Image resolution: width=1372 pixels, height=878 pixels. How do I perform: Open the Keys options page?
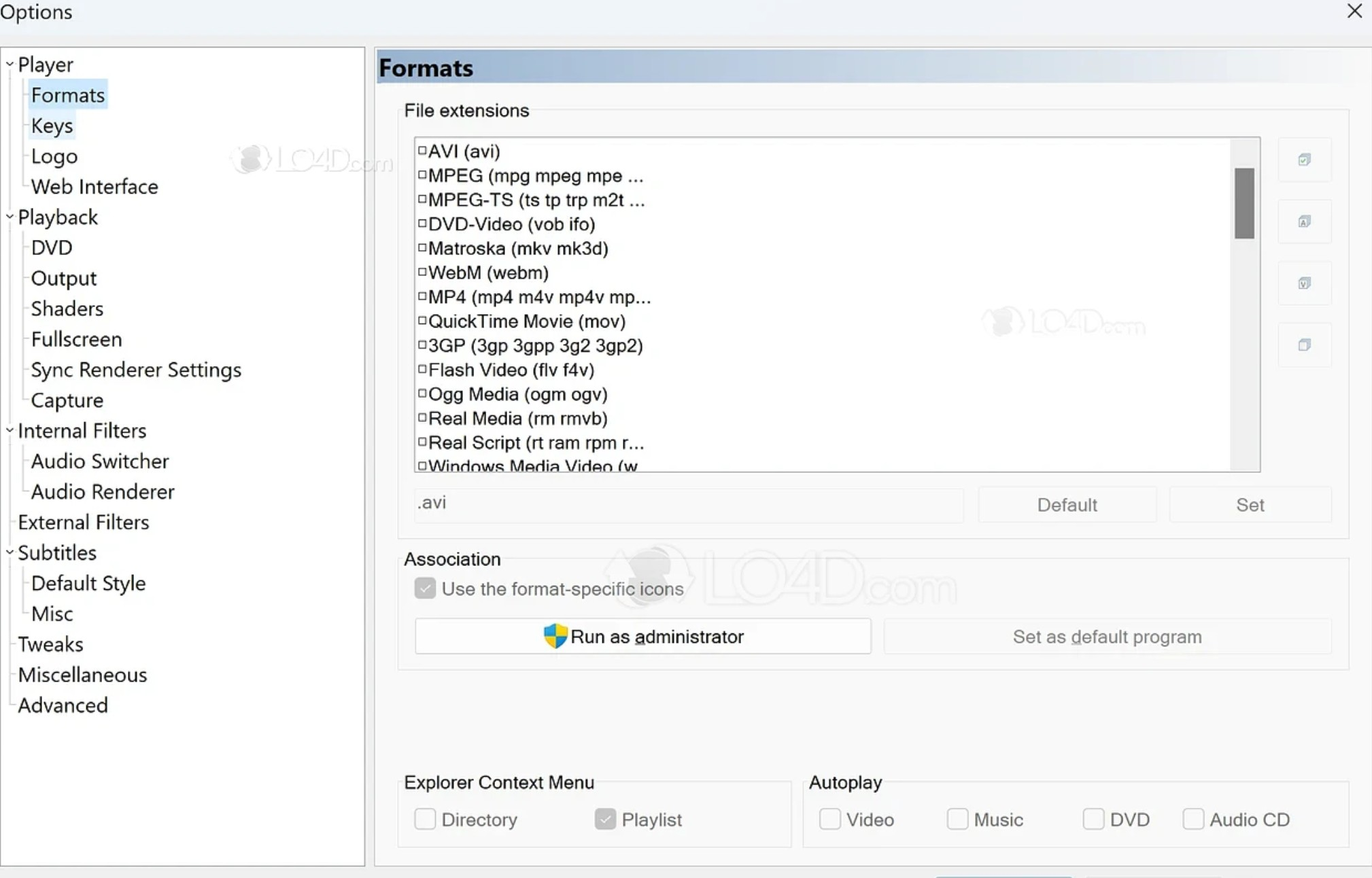pyautogui.click(x=52, y=126)
